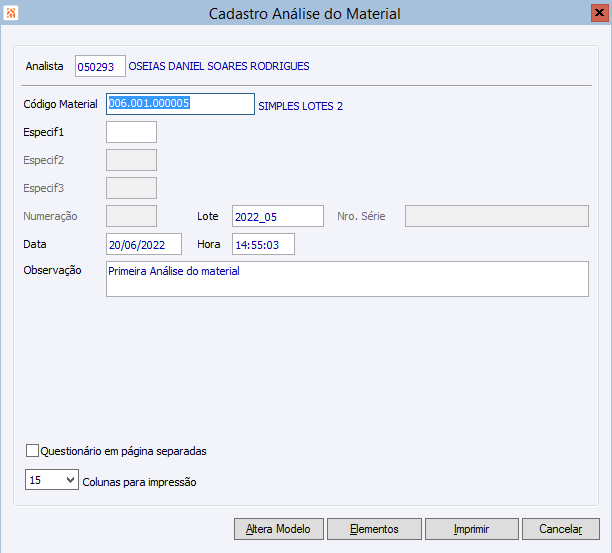Click the Altera Modelo button
612x553 pixels.
tap(278, 529)
